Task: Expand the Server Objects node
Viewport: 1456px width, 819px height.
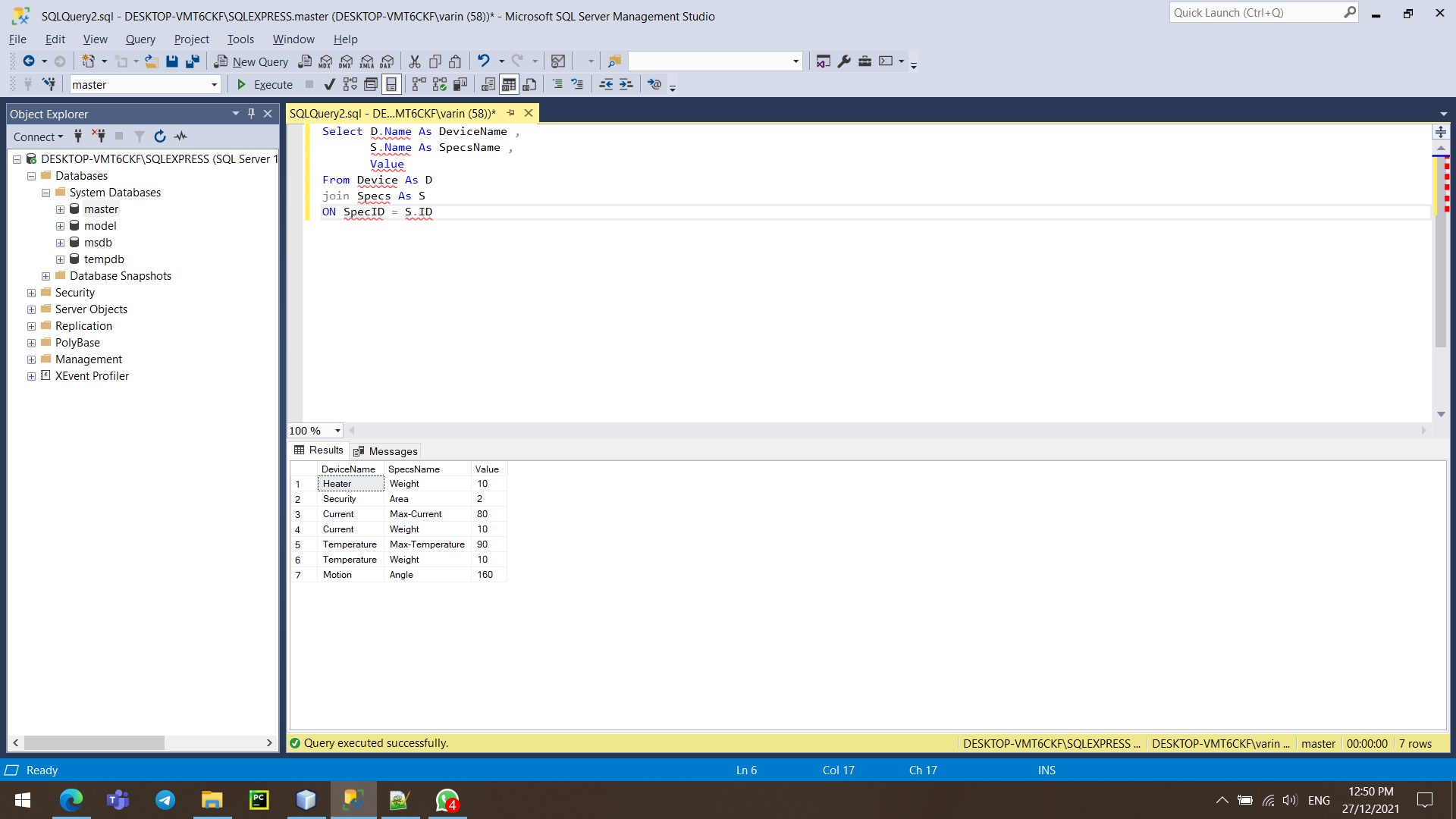Action: pyautogui.click(x=31, y=309)
